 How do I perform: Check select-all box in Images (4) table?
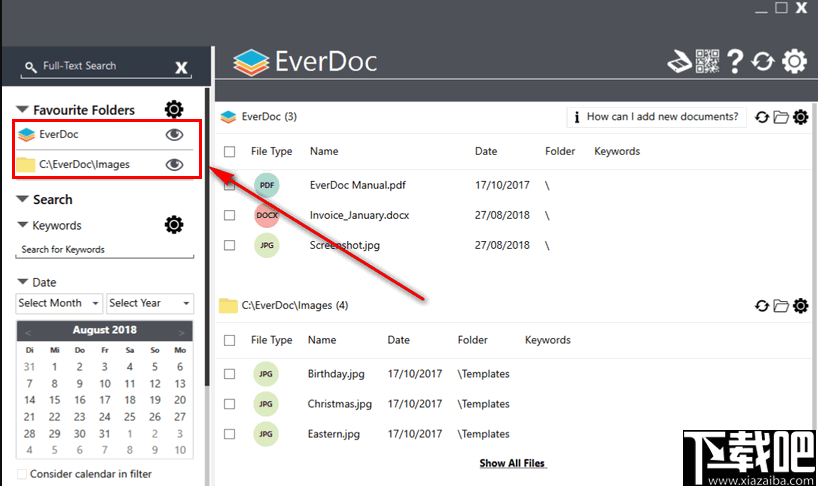coord(230,341)
